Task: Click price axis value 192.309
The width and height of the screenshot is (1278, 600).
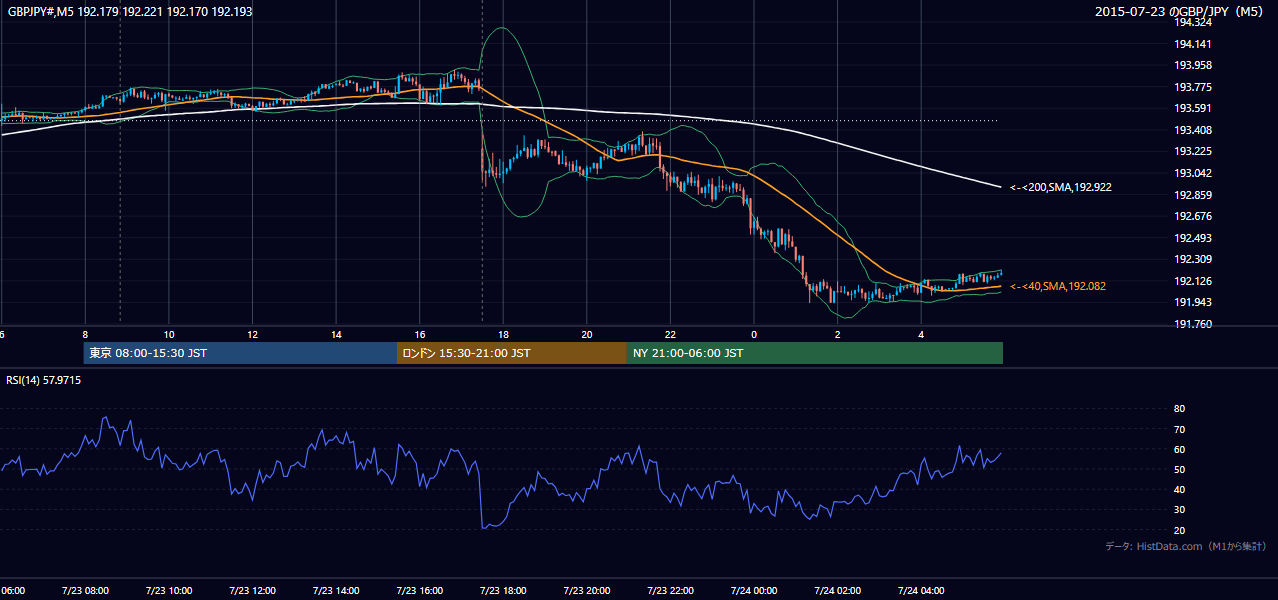Action: coord(1193,259)
